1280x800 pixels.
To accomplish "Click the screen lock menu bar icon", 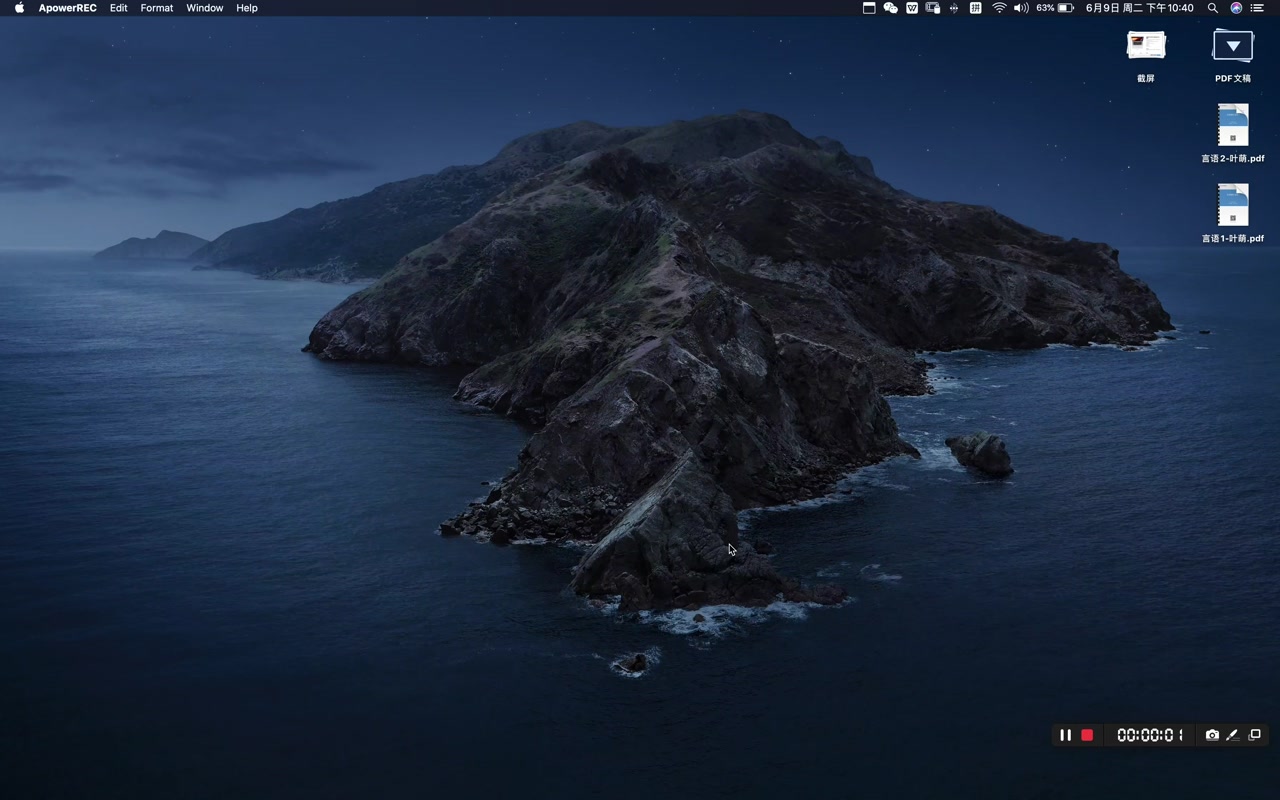I will pos(933,8).
